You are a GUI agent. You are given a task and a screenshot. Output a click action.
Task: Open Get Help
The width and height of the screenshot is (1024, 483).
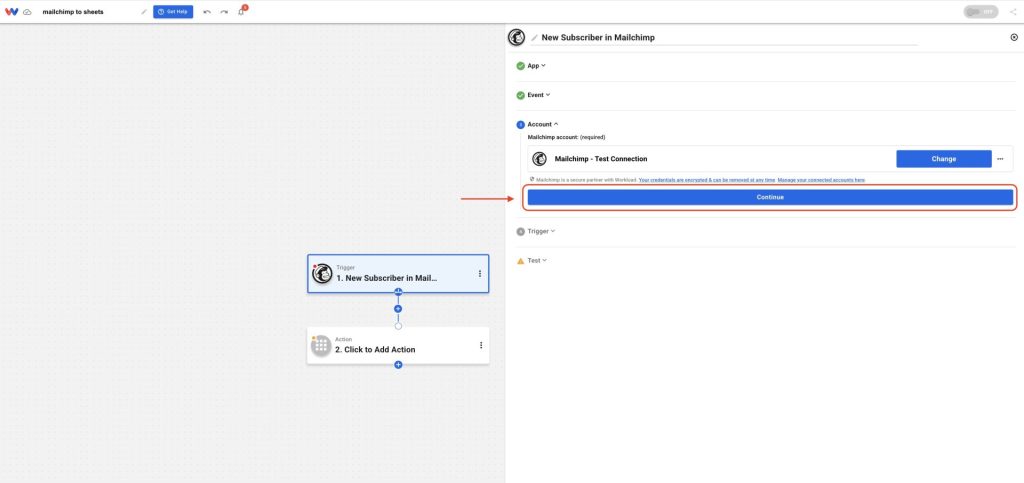click(173, 12)
